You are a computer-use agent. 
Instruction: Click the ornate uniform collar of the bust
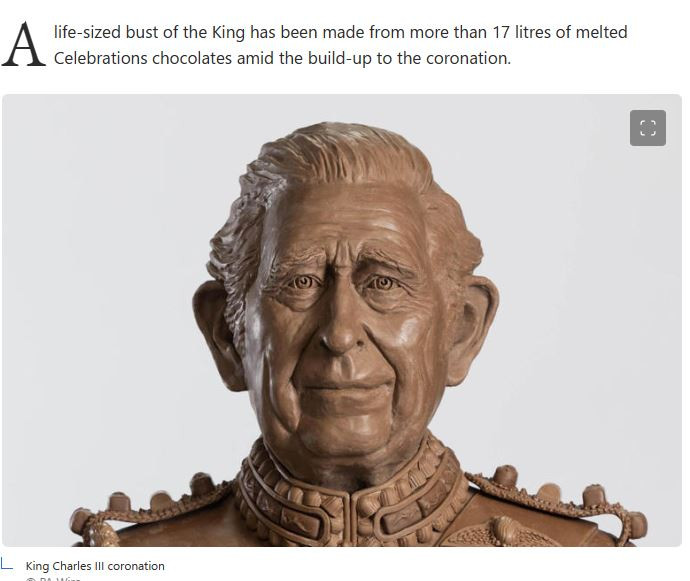click(x=352, y=495)
